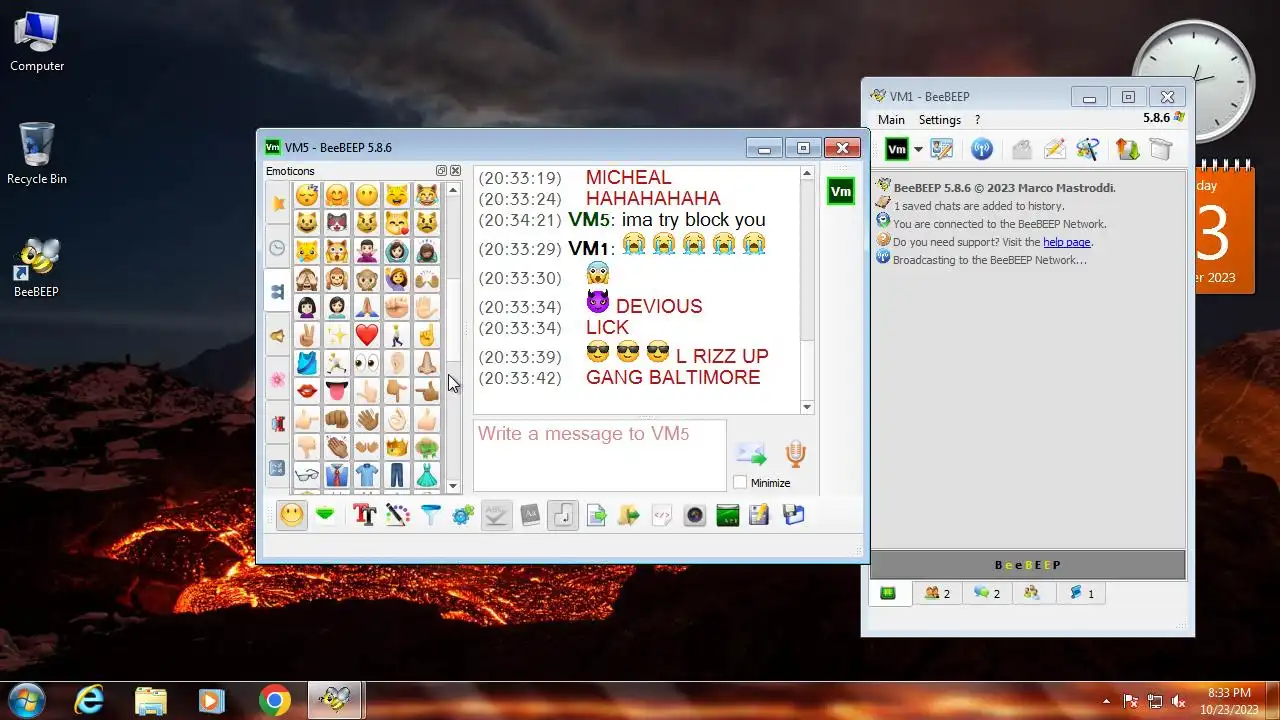This screenshot has height=720, width=1280.
Task: Float the Emoticons panel with undock button
Action: (442, 171)
